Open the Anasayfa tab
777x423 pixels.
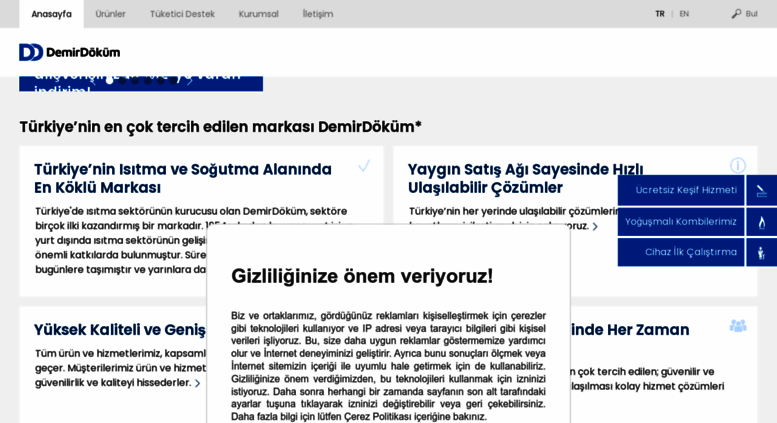(x=52, y=14)
